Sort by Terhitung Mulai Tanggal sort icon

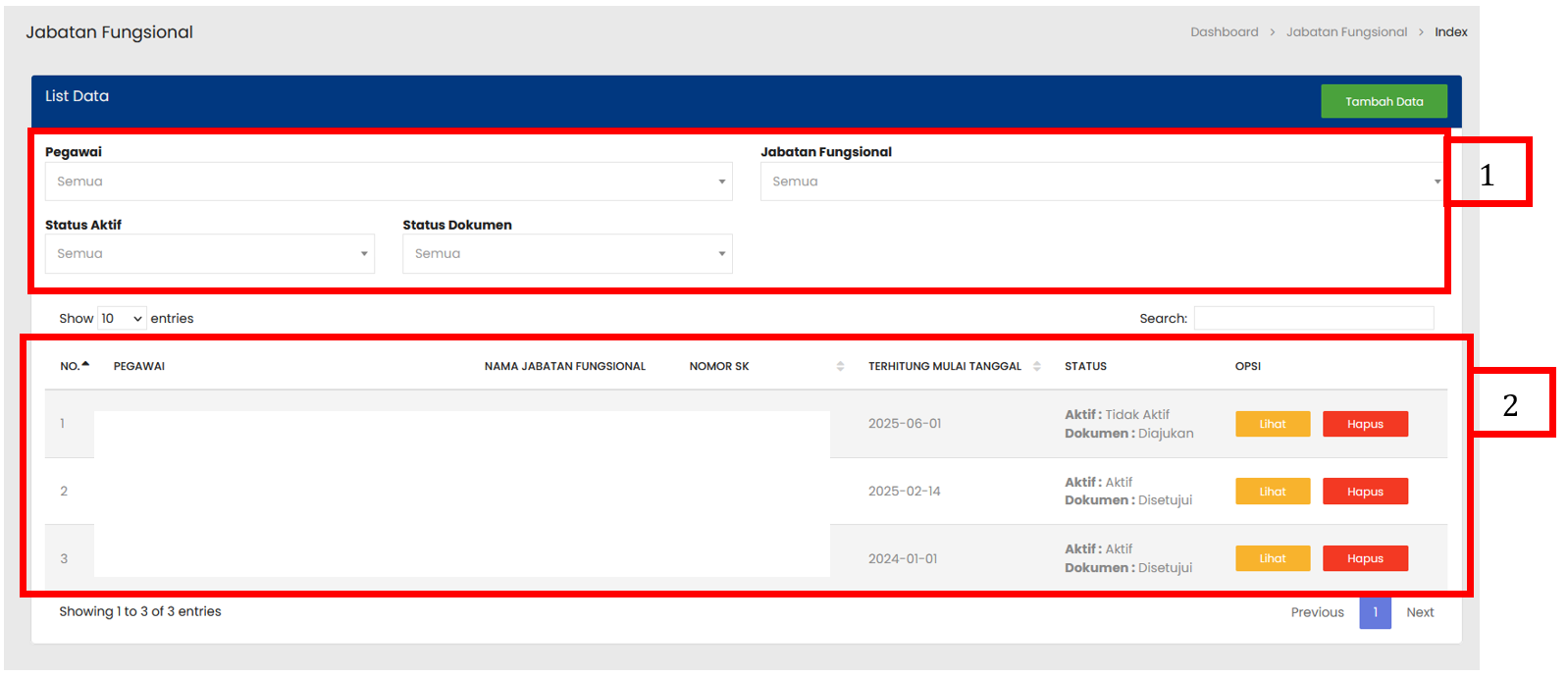click(x=1037, y=366)
